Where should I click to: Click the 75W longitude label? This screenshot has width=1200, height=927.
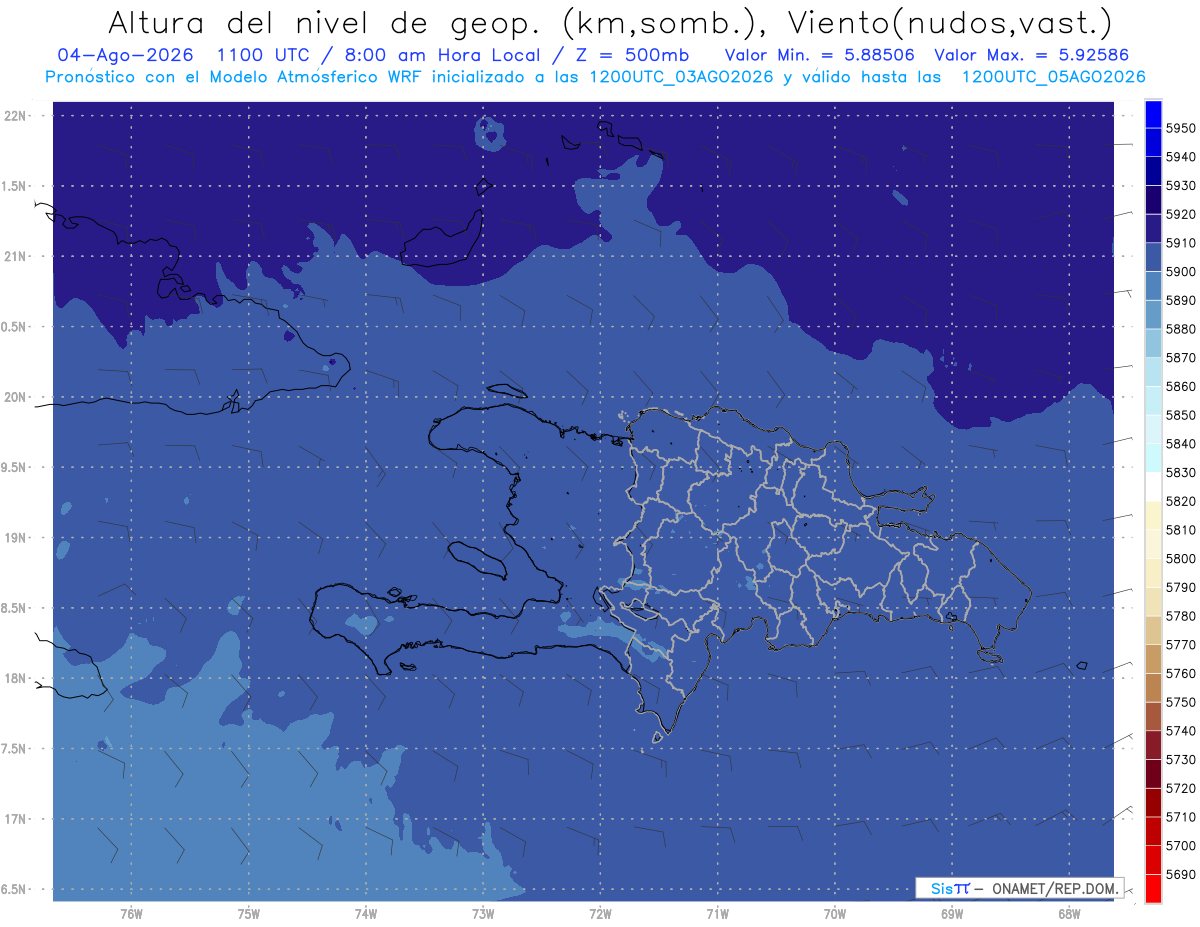click(248, 914)
